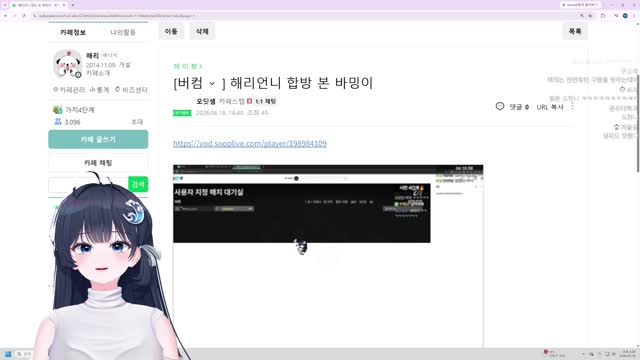Open the tab search dropdown arrow
640x360 pixels.
click(x=5, y=5)
